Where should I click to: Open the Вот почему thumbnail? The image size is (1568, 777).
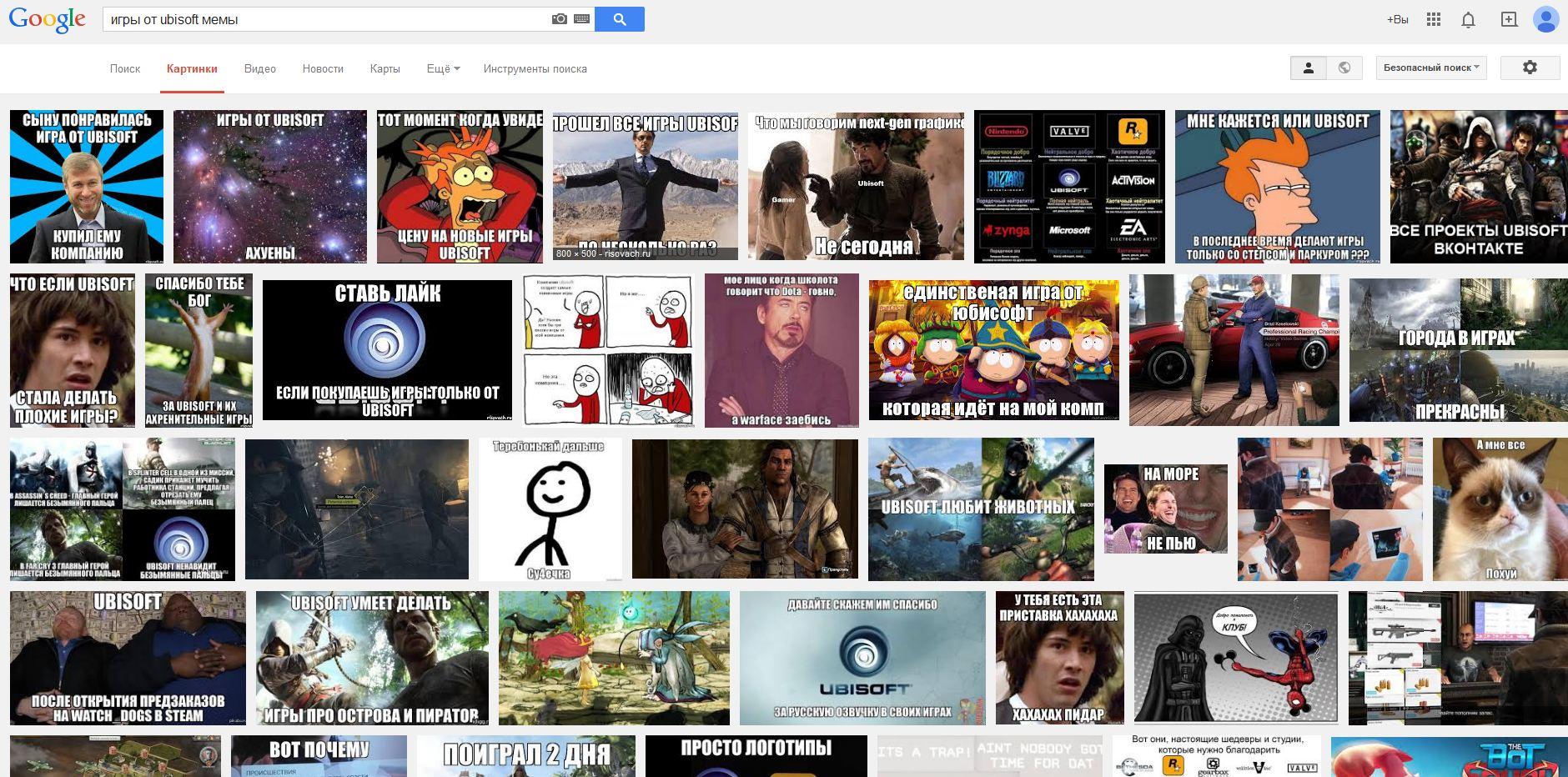(x=319, y=756)
